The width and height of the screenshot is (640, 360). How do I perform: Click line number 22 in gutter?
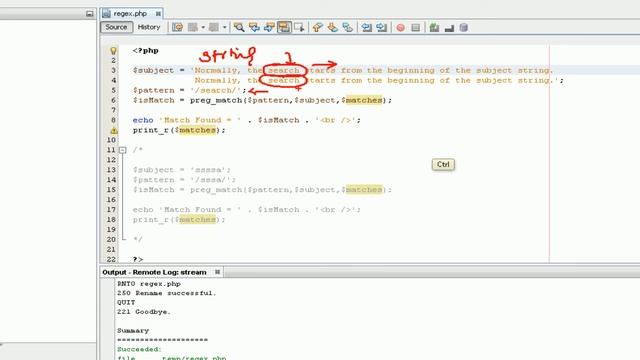coord(111,259)
